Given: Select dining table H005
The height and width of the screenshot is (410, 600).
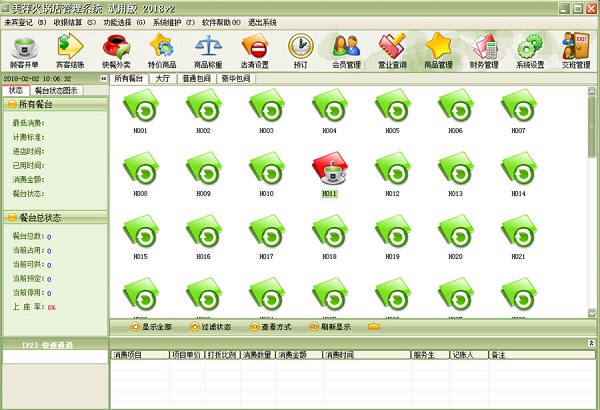Looking at the screenshot, I should 393,111.
